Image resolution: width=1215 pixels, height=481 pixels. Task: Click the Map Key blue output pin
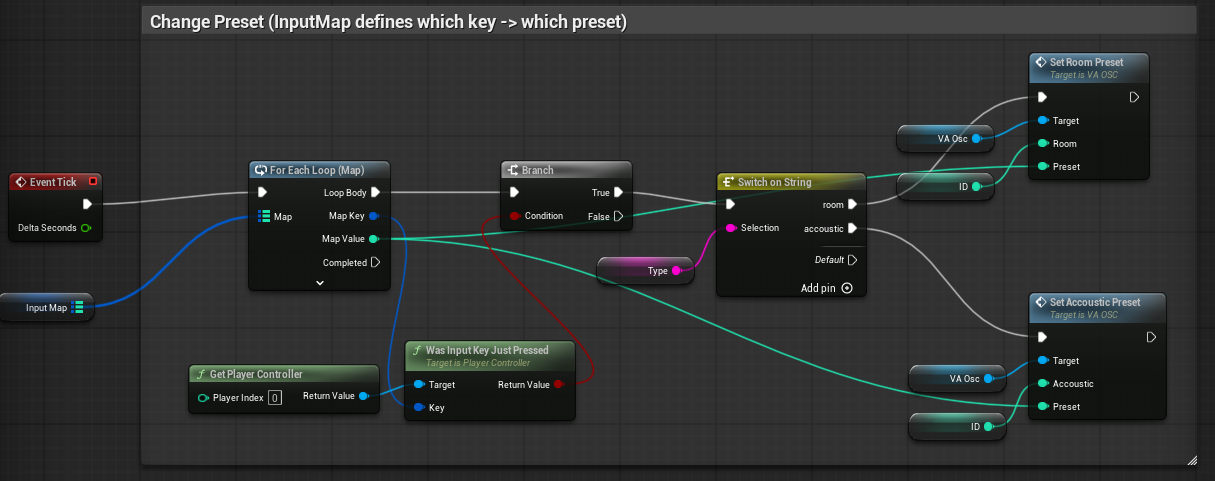[374, 216]
